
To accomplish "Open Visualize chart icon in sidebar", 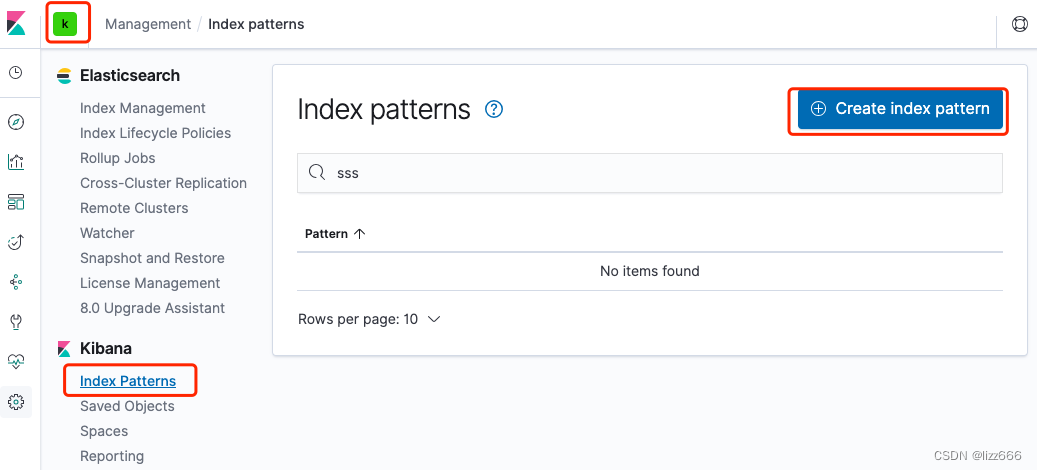I will pyautogui.click(x=16, y=162).
